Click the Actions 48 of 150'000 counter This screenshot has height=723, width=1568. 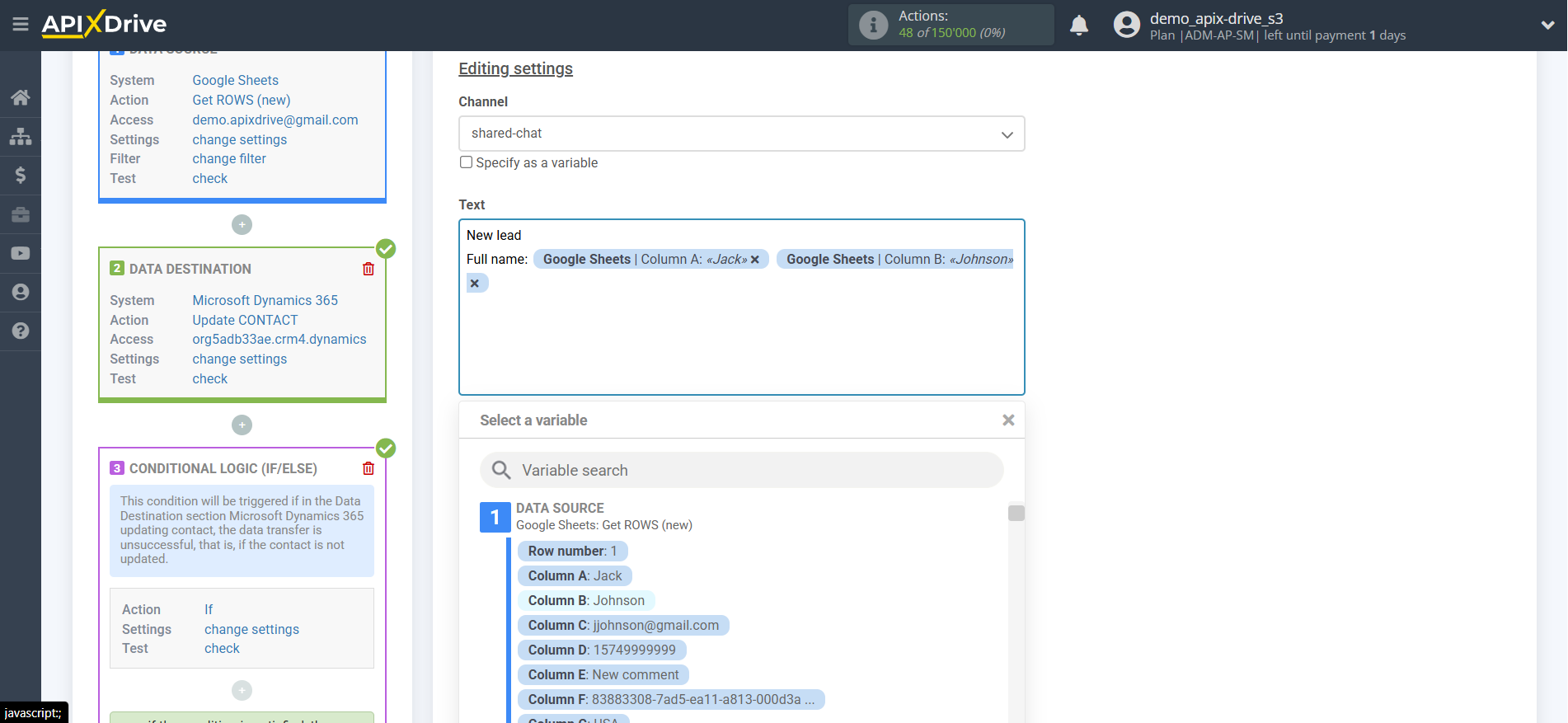coord(951,25)
